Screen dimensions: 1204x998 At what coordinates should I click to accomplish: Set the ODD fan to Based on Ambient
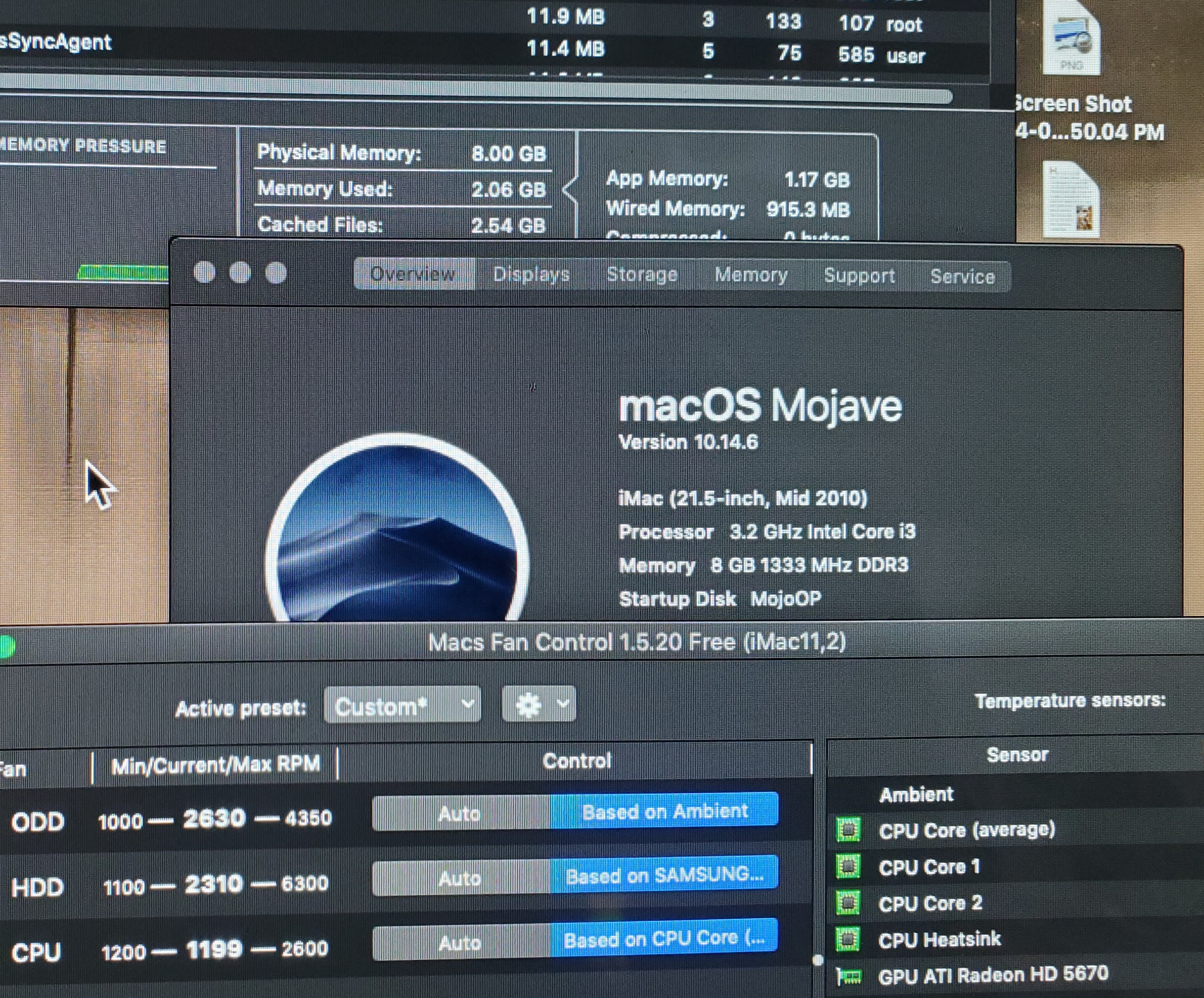pos(664,811)
